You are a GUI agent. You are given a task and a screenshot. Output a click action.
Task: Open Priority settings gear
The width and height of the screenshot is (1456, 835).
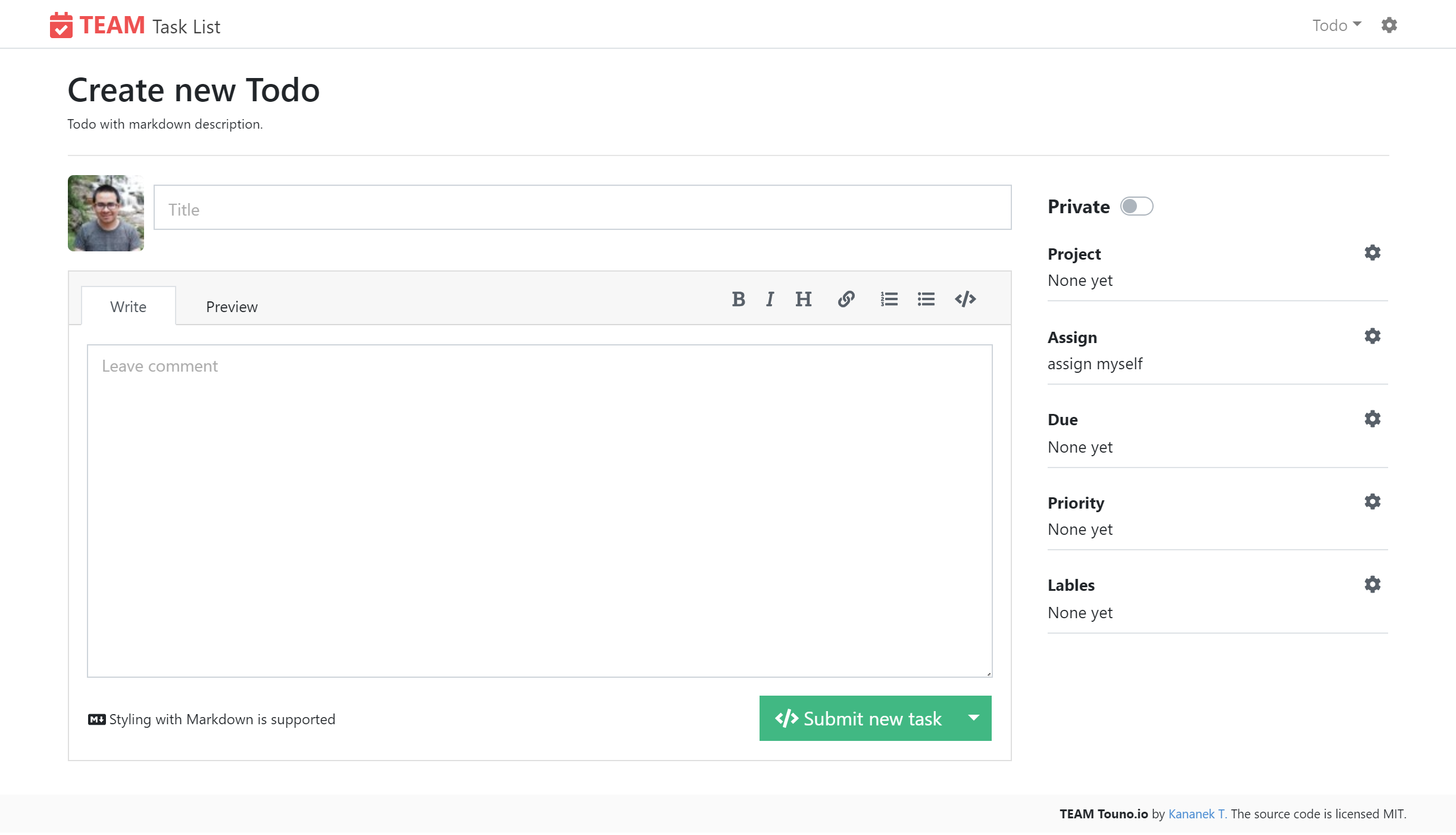tap(1372, 501)
